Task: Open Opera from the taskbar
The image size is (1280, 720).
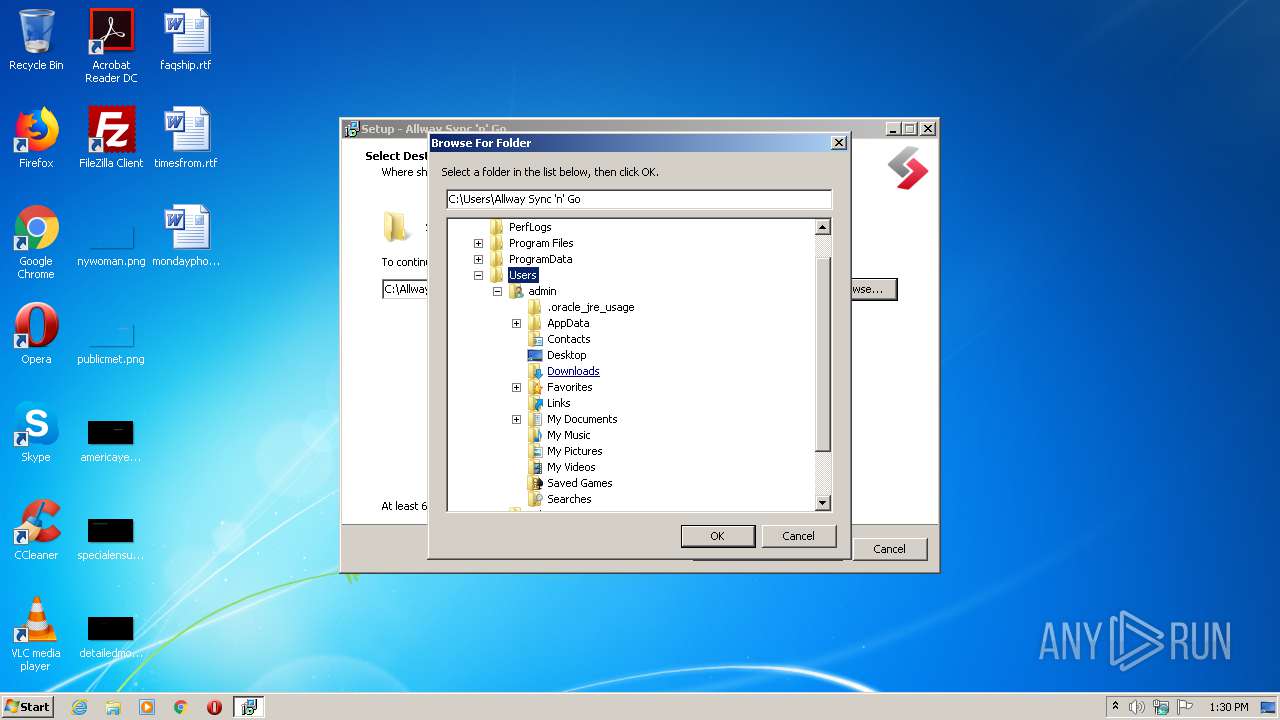Action: pyautogui.click(x=214, y=707)
